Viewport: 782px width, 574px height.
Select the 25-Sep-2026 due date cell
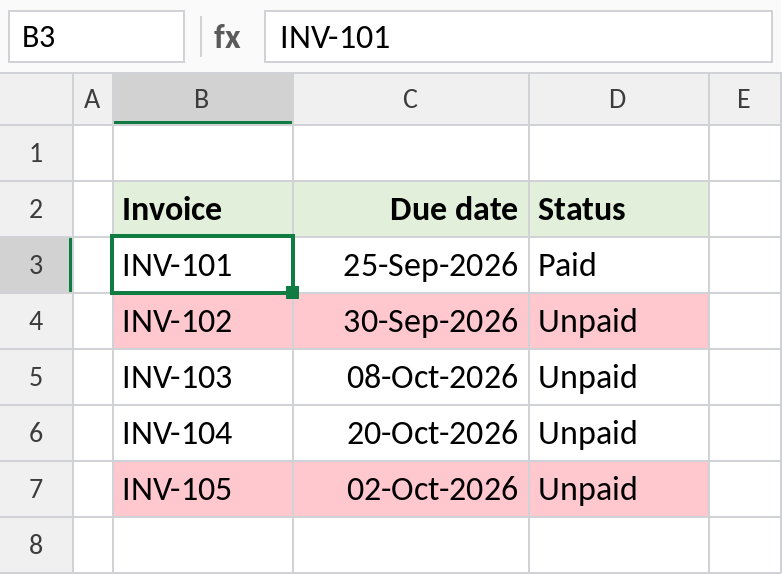tap(411, 265)
